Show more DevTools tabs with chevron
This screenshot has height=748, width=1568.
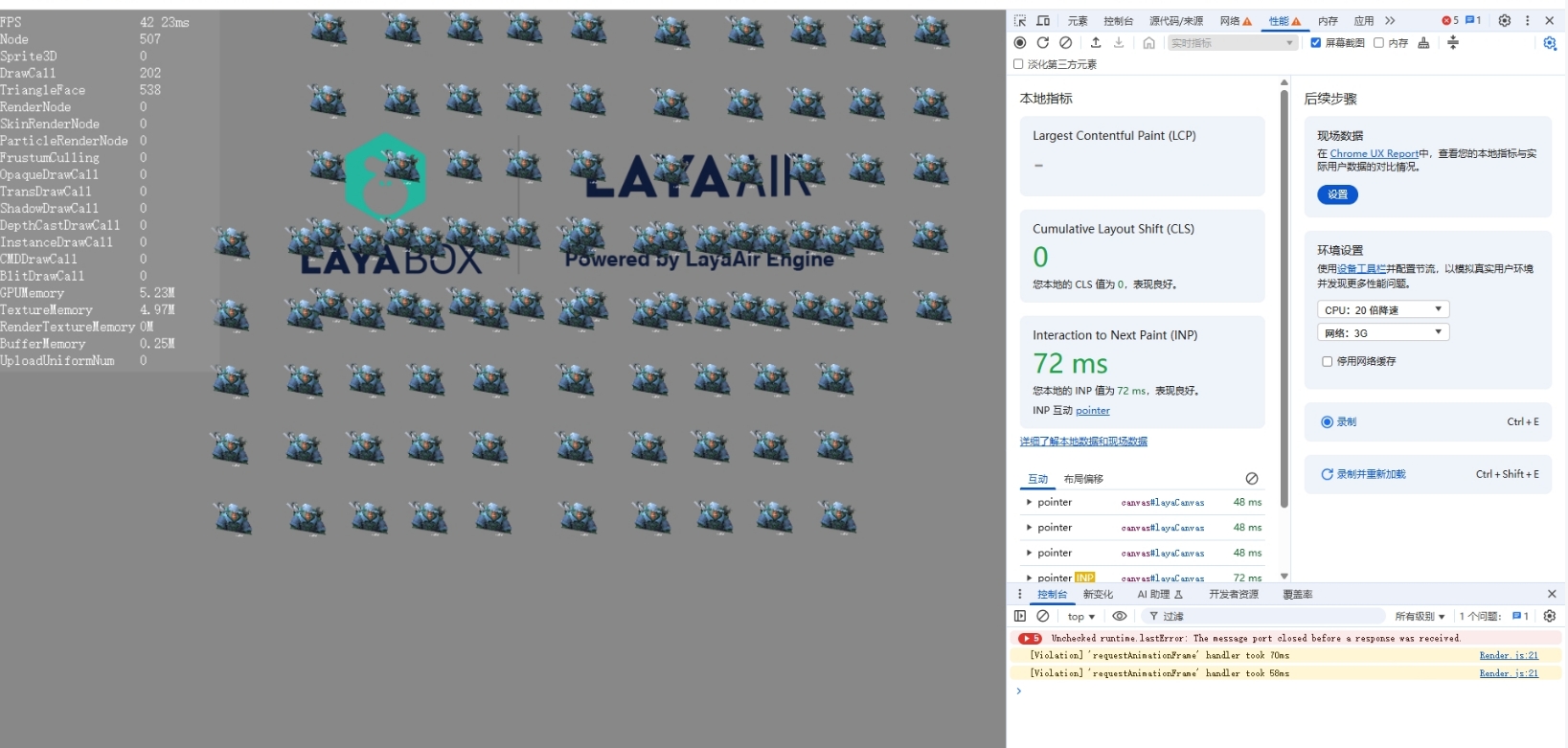[1390, 20]
